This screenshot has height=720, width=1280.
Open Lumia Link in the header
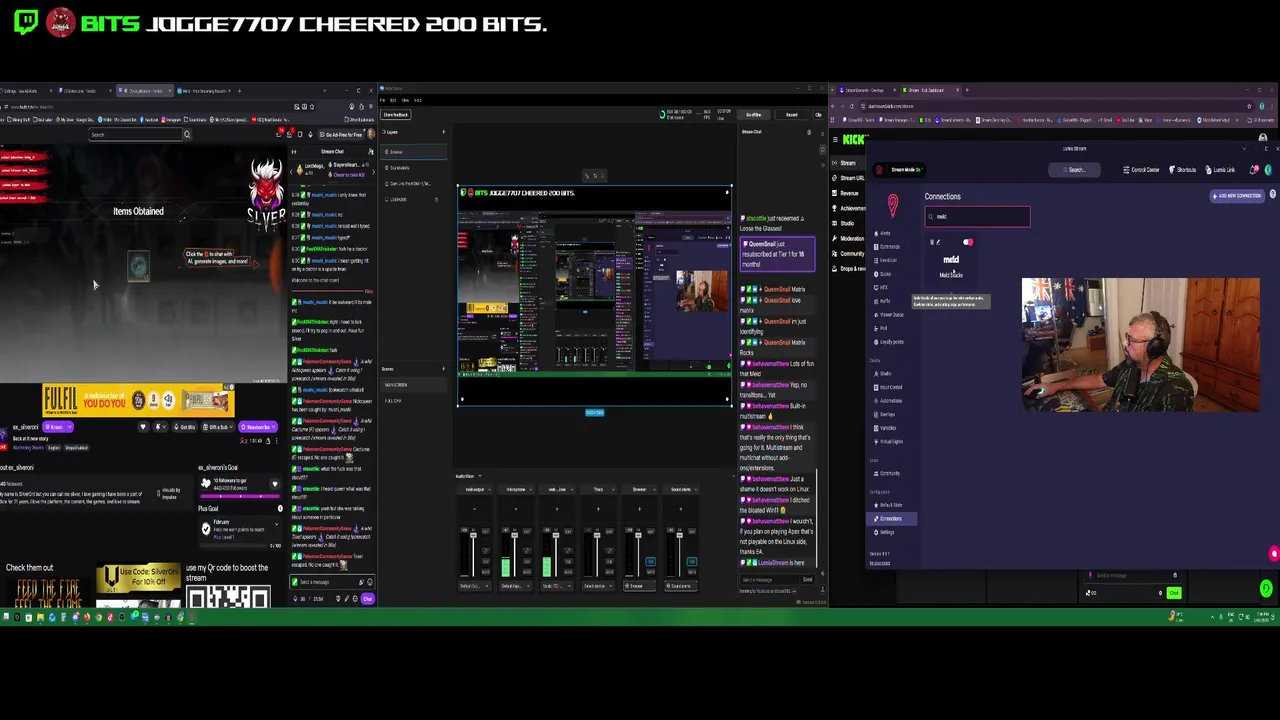click(x=1220, y=170)
